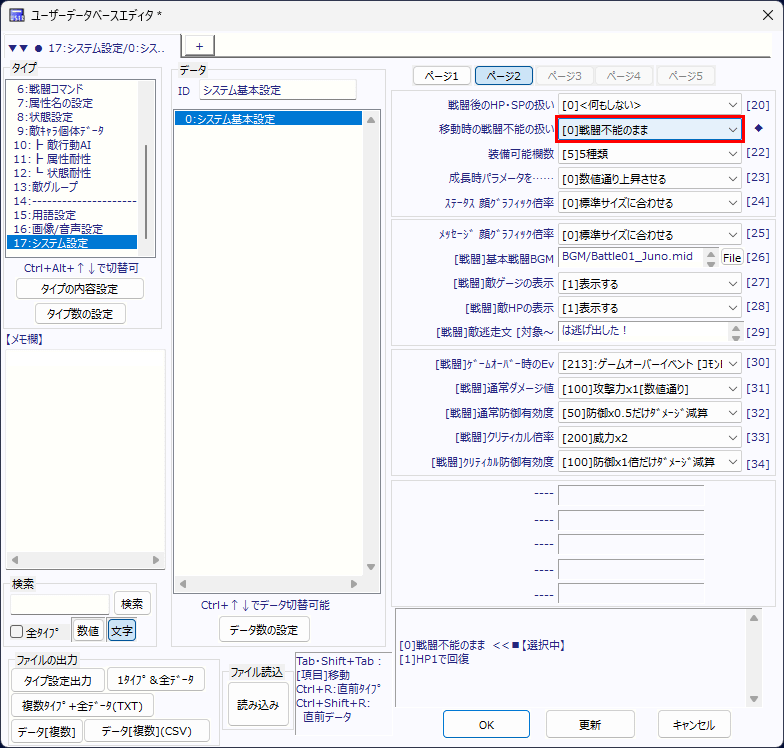Select 15:用語設定 in the type list

[47, 215]
